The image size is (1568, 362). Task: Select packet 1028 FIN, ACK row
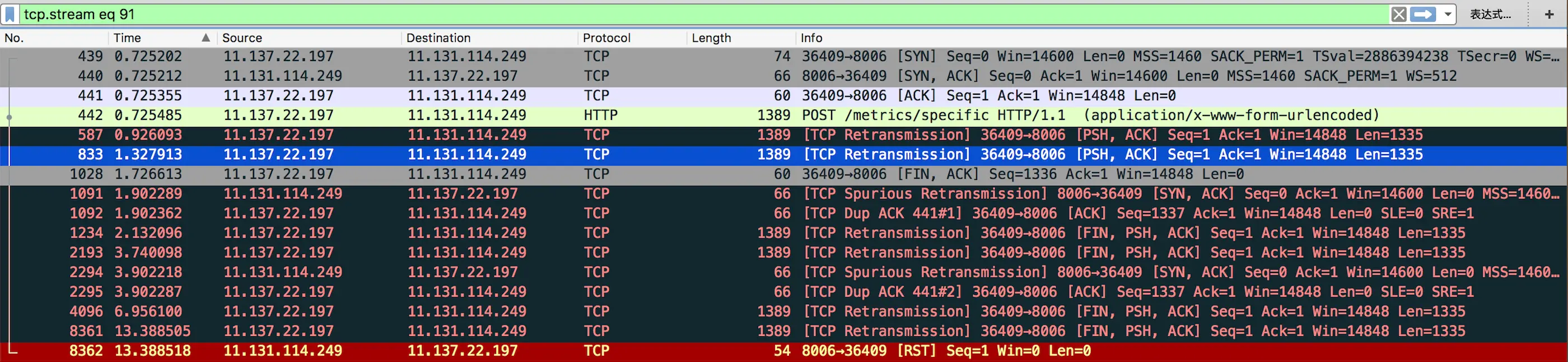[x=784, y=174]
